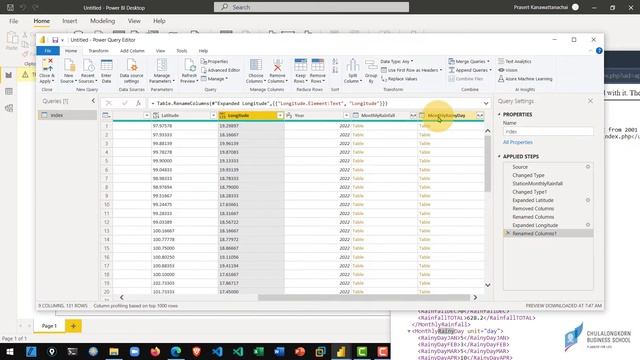Screen dimensions: 640x360
Task: Select the Renamed Columns1 step
Action: [548, 233]
